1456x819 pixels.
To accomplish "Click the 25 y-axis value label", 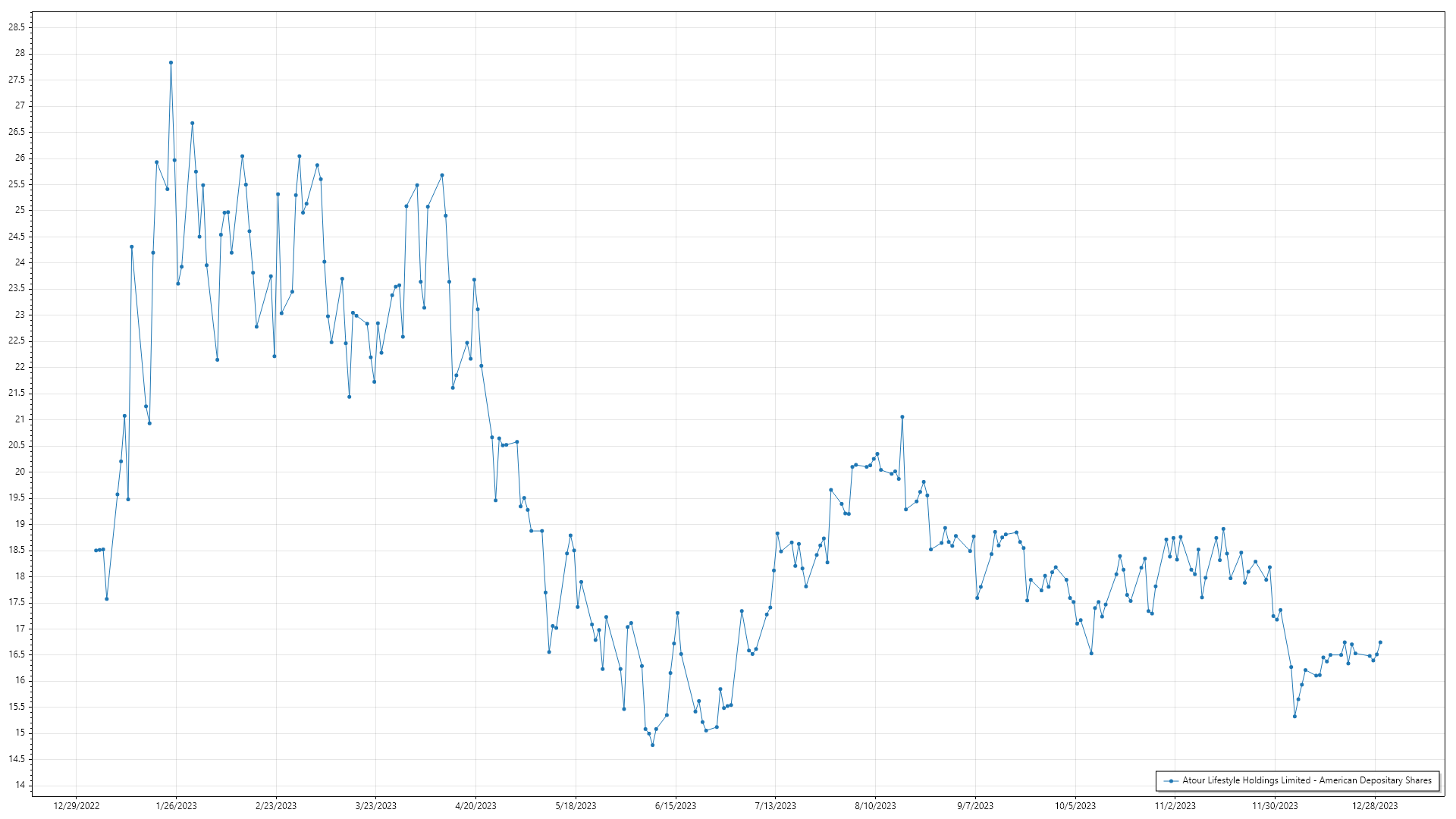I will pos(20,210).
